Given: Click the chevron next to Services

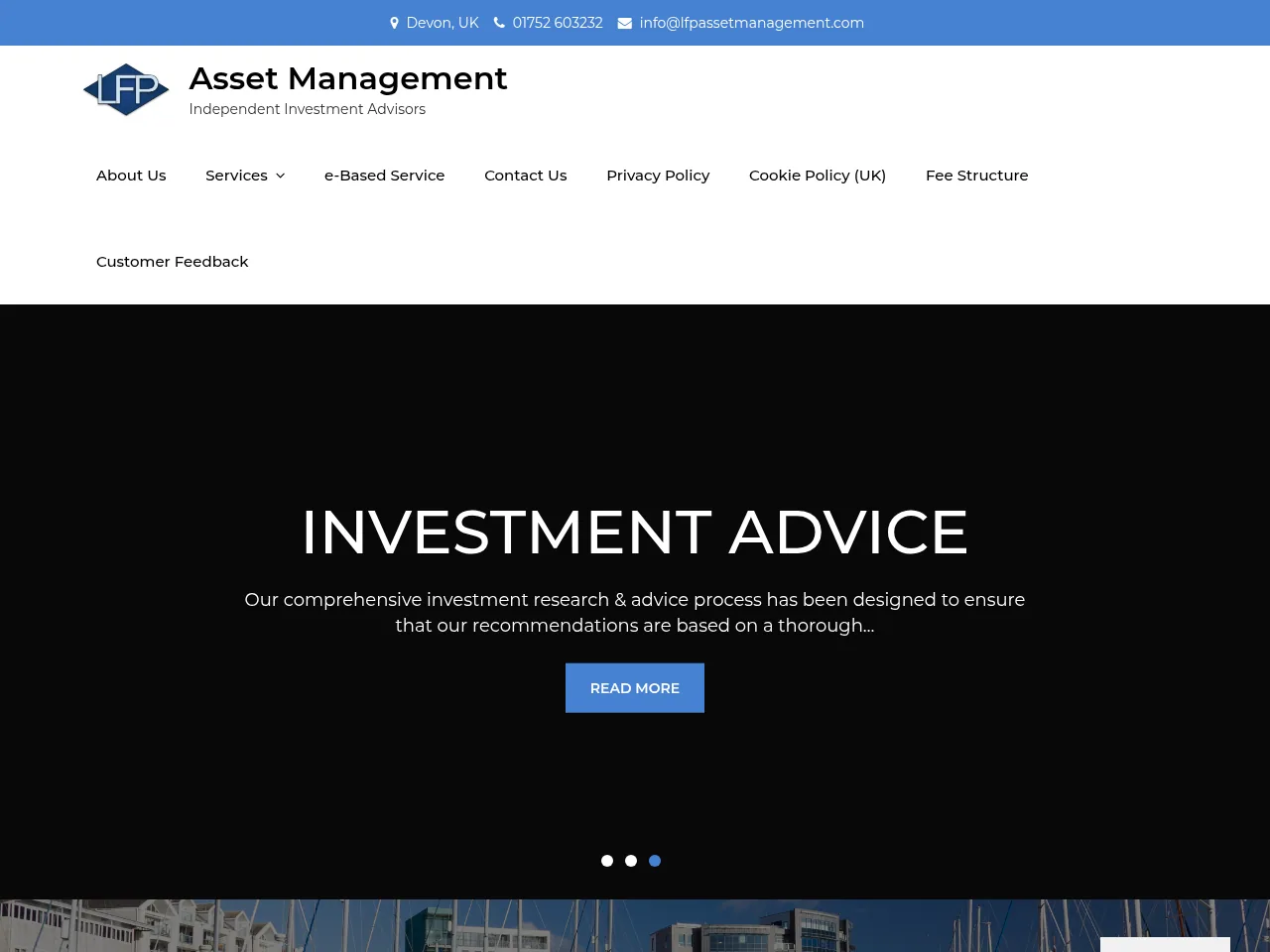Looking at the screenshot, I should click(280, 176).
